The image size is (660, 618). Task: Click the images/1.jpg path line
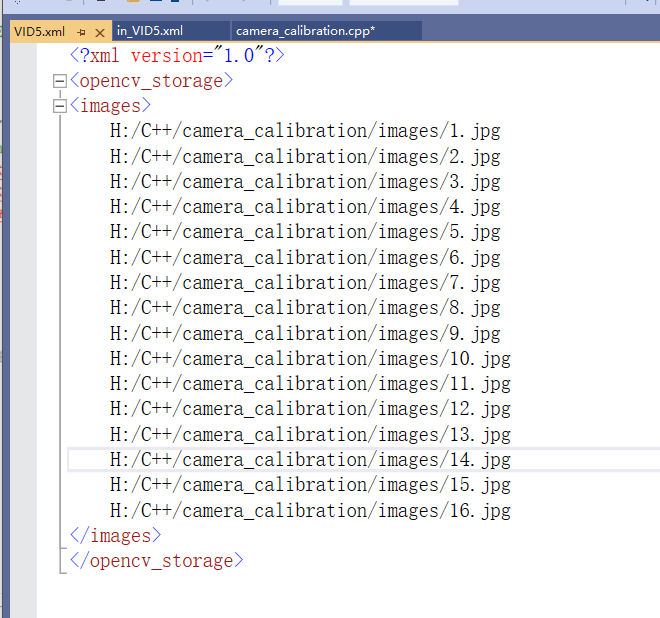click(x=305, y=131)
